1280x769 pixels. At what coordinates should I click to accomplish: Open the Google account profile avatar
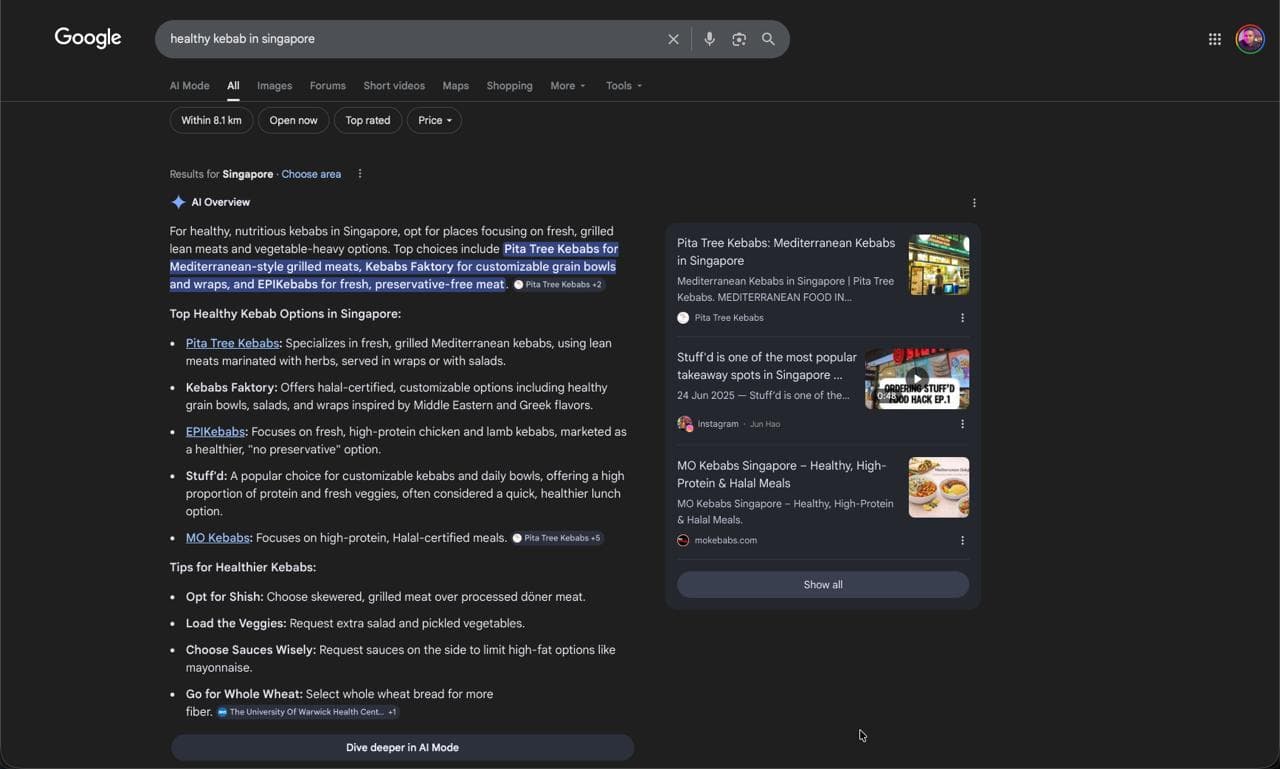(x=1250, y=39)
